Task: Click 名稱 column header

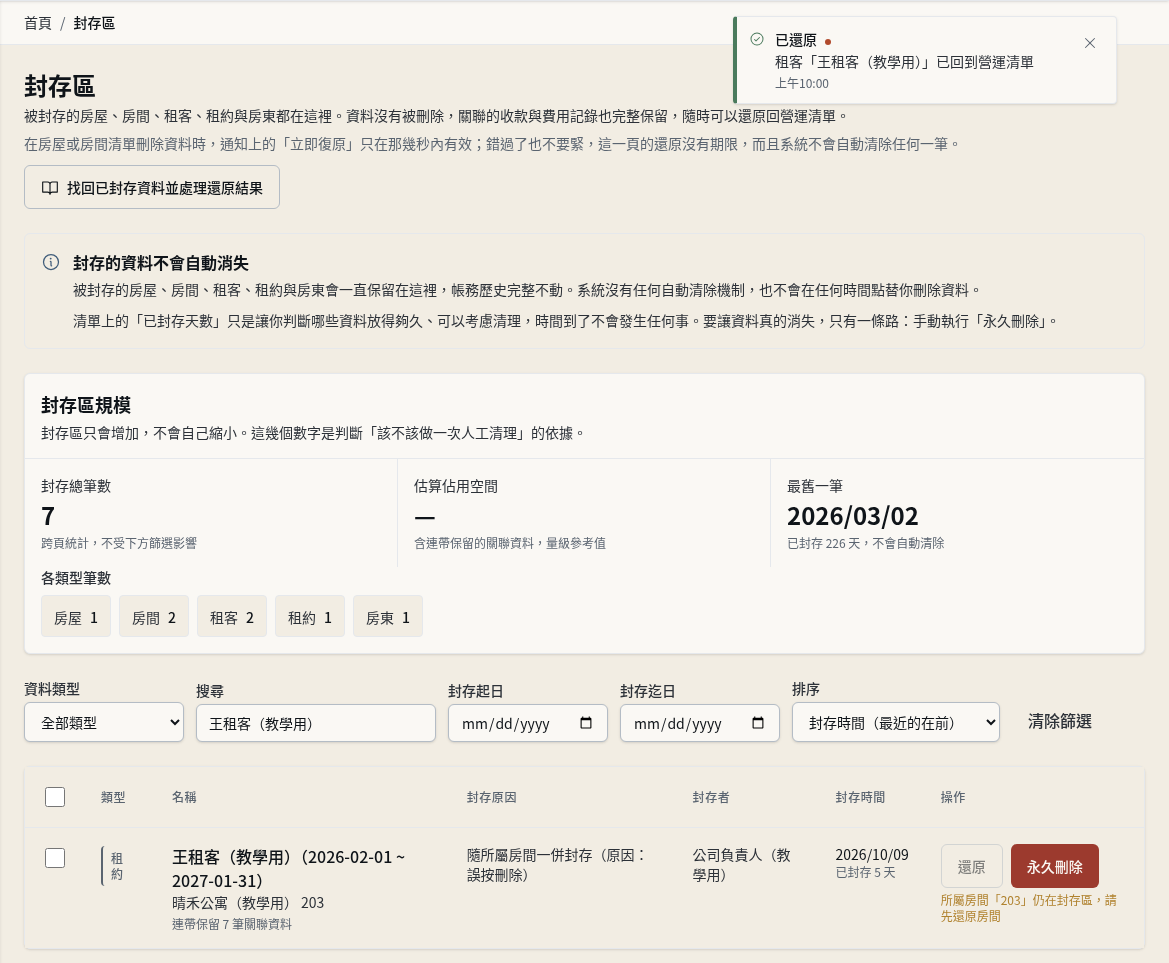Action: coord(184,797)
